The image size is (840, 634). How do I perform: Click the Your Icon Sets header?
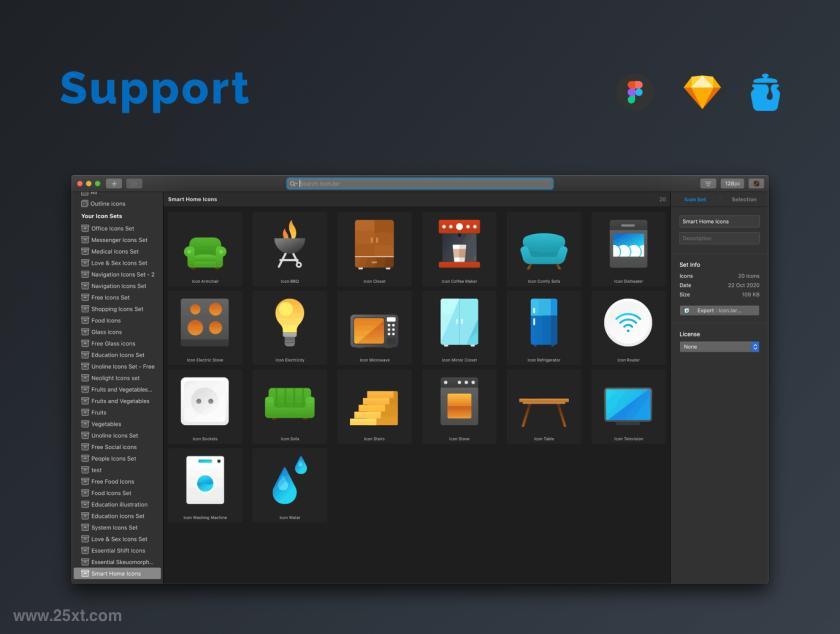[102, 216]
